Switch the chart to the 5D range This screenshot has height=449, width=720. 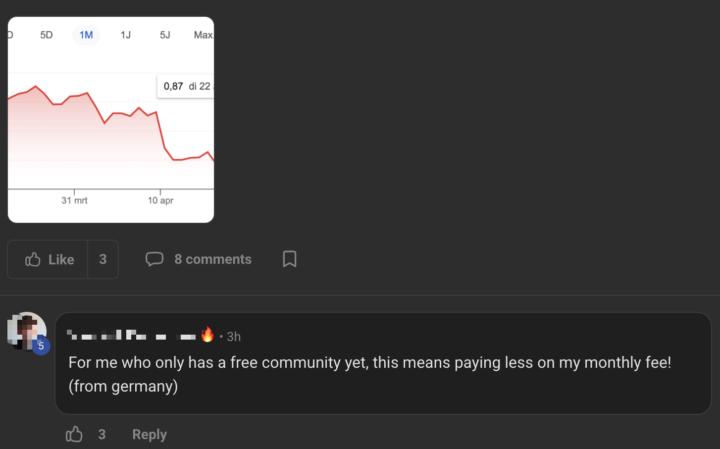[46, 35]
